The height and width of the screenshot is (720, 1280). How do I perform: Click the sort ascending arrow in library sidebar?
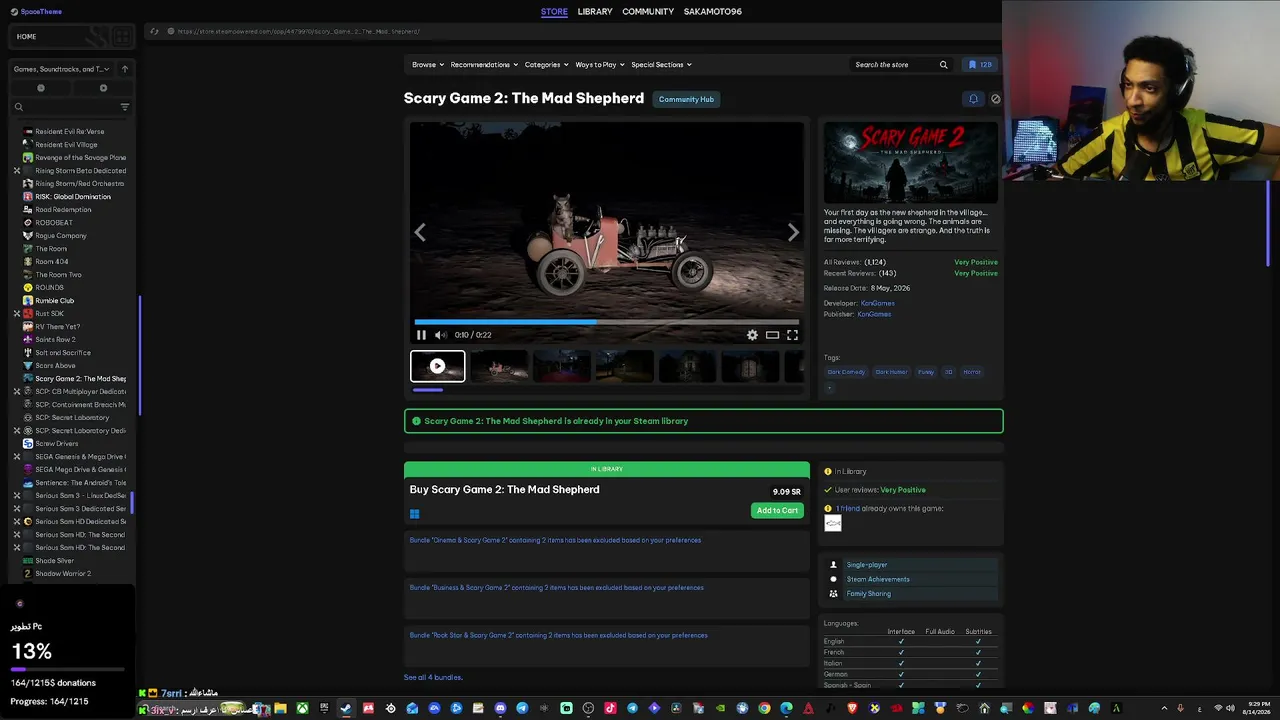(124, 69)
